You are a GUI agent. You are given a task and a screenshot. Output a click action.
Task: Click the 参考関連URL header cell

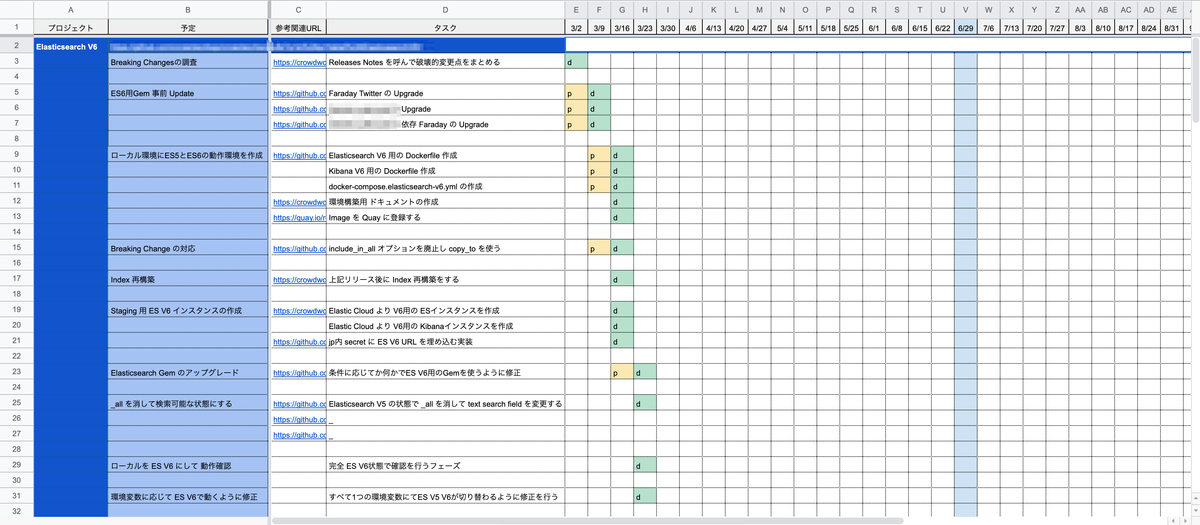pyautogui.click(x=298, y=27)
